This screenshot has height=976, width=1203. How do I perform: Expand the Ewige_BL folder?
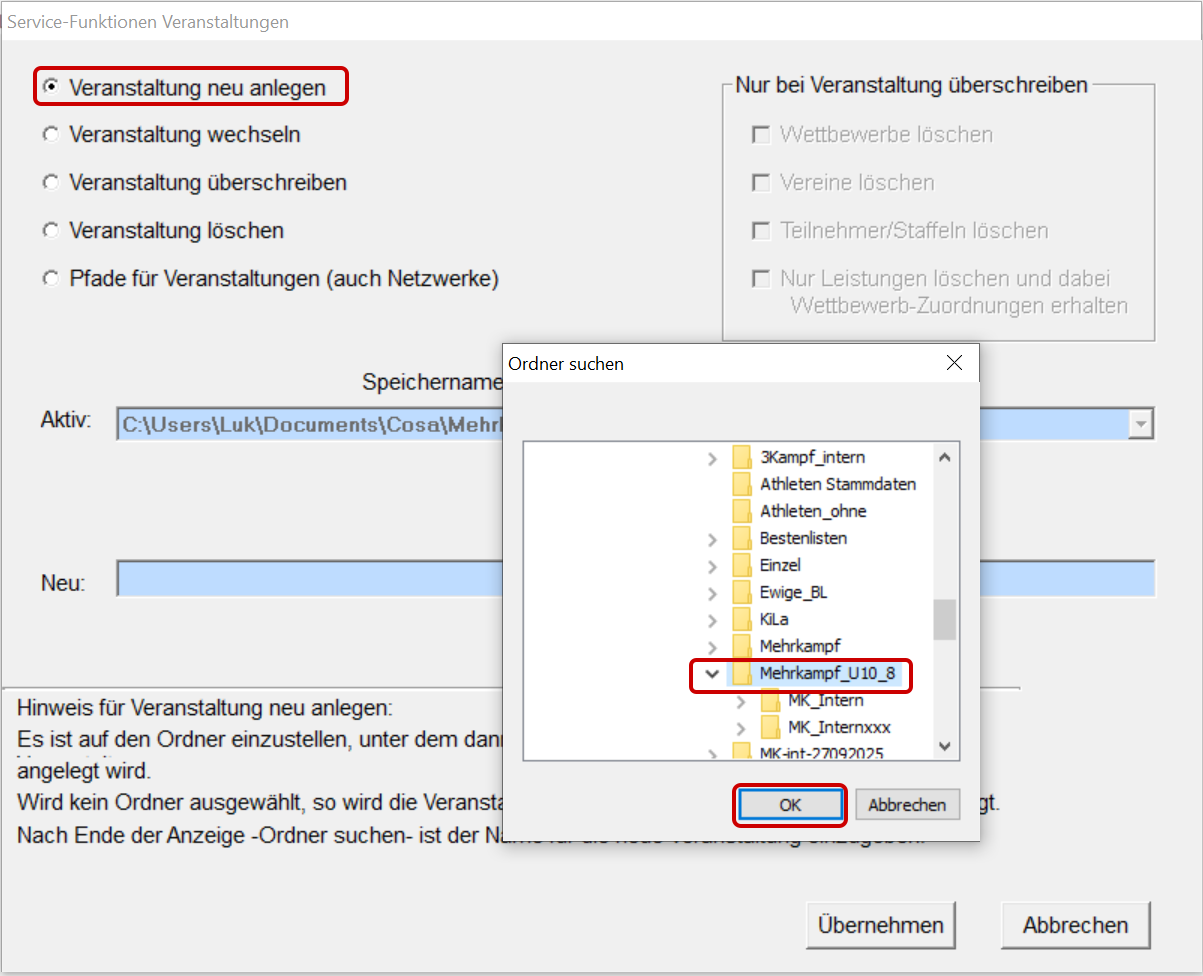[712, 592]
